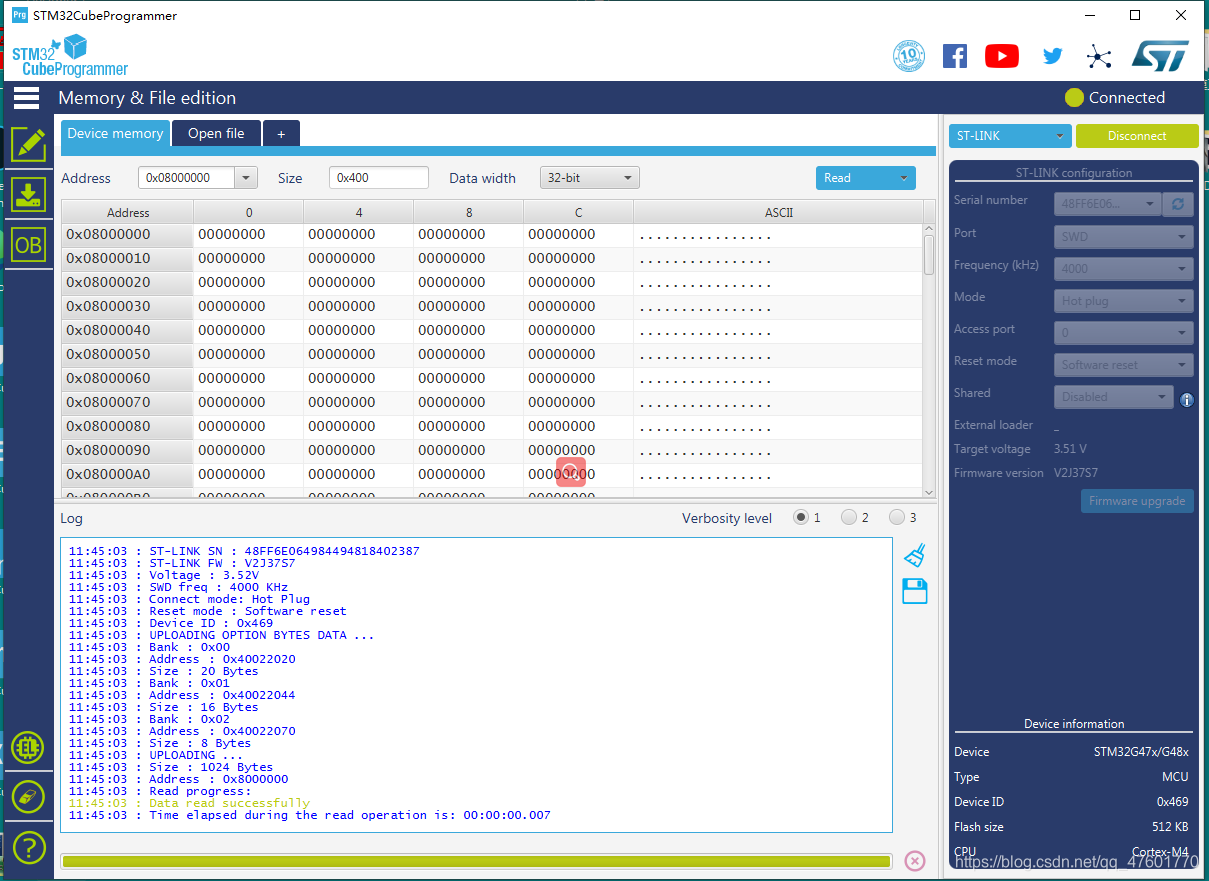Click the Firmware version V2J37S7 value
The width and height of the screenshot is (1209, 881).
[x=1076, y=473]
